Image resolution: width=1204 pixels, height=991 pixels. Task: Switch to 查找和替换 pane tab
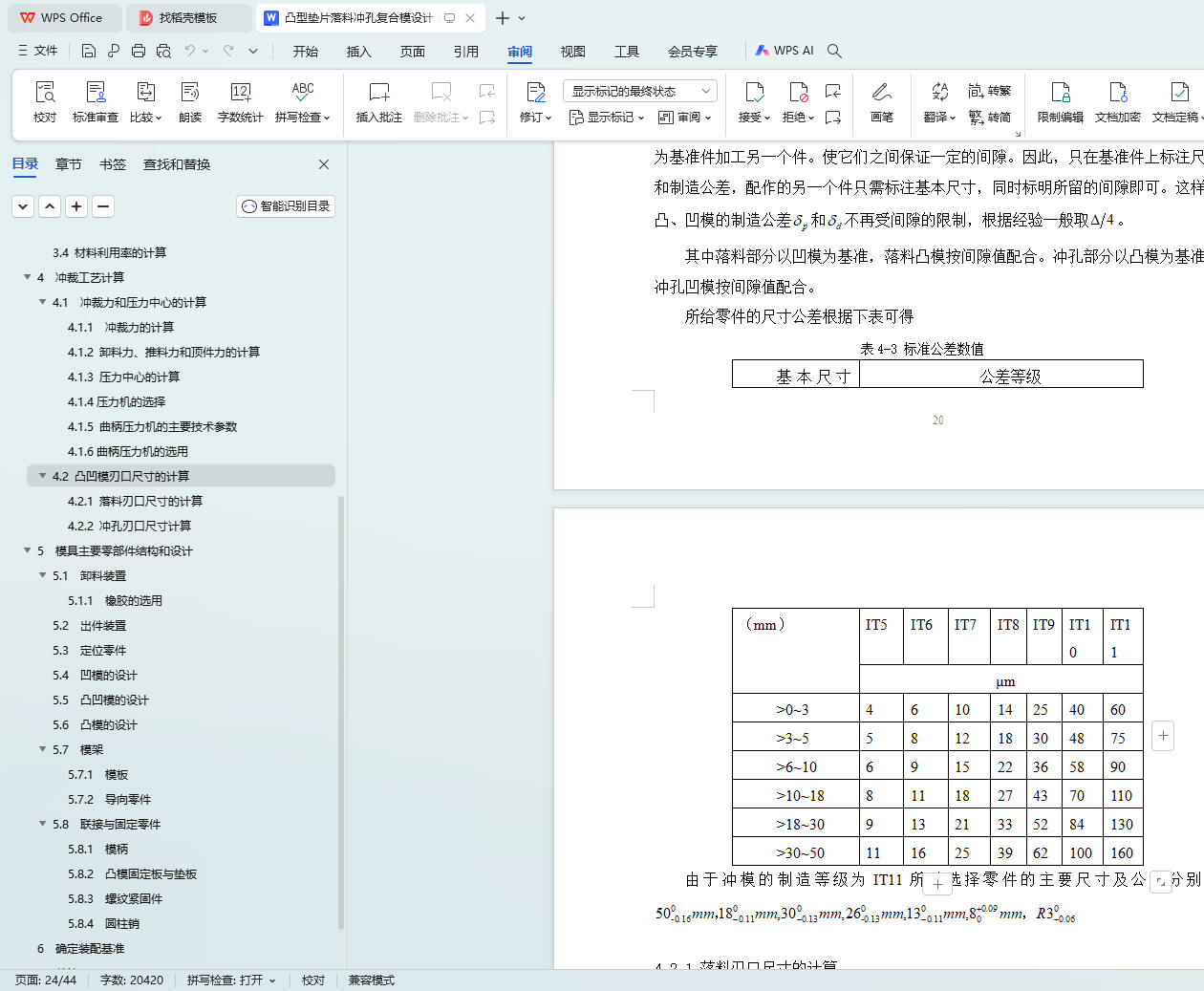177,164
